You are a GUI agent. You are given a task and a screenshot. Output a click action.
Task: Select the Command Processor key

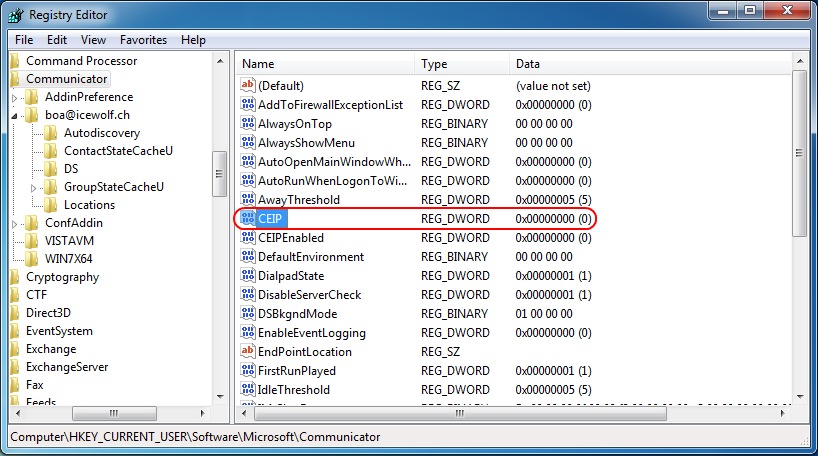81,61
